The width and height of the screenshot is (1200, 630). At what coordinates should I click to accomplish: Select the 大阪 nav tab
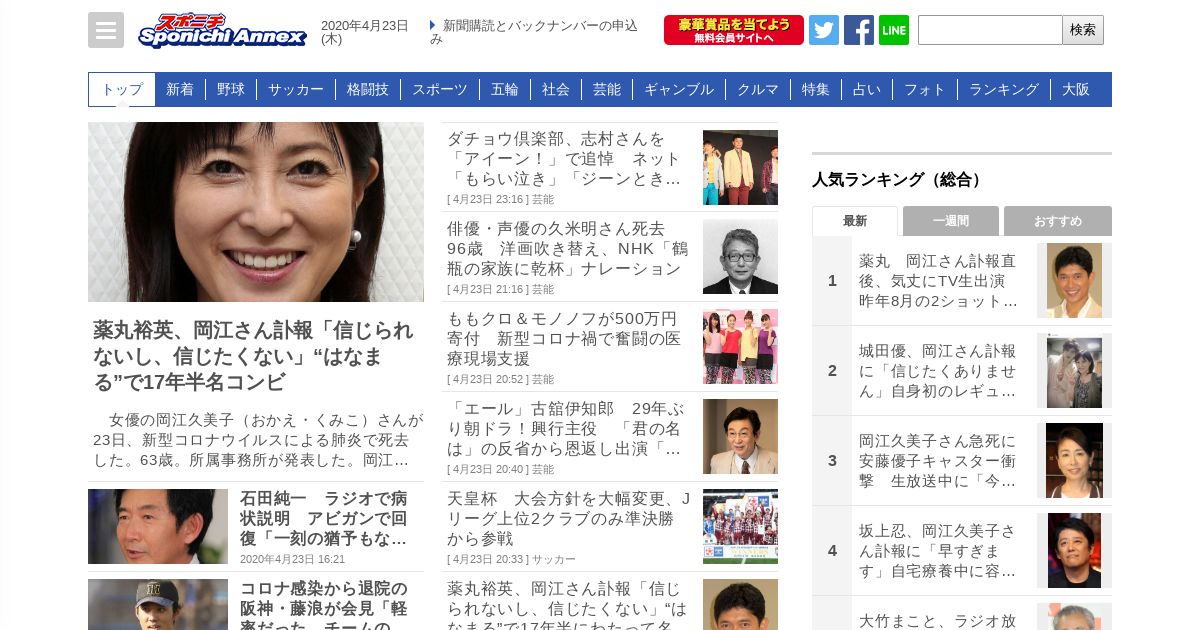pyautogui.click(x=1076, y=89)
